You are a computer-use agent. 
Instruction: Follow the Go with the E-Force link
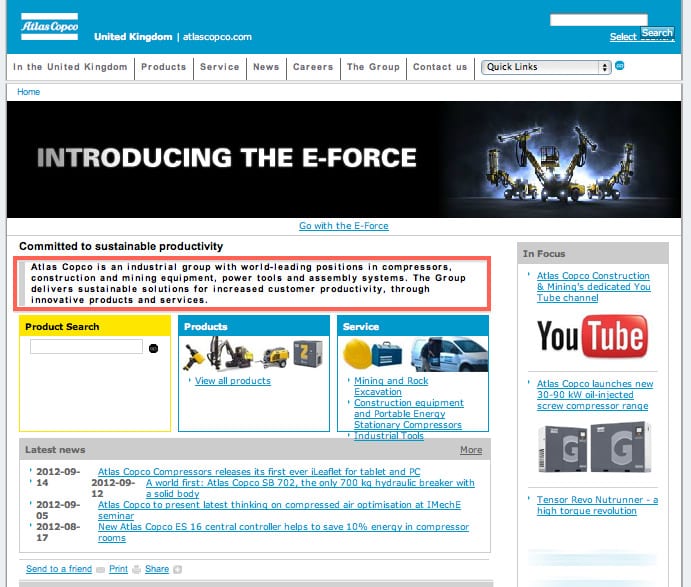tap(344, 226)
